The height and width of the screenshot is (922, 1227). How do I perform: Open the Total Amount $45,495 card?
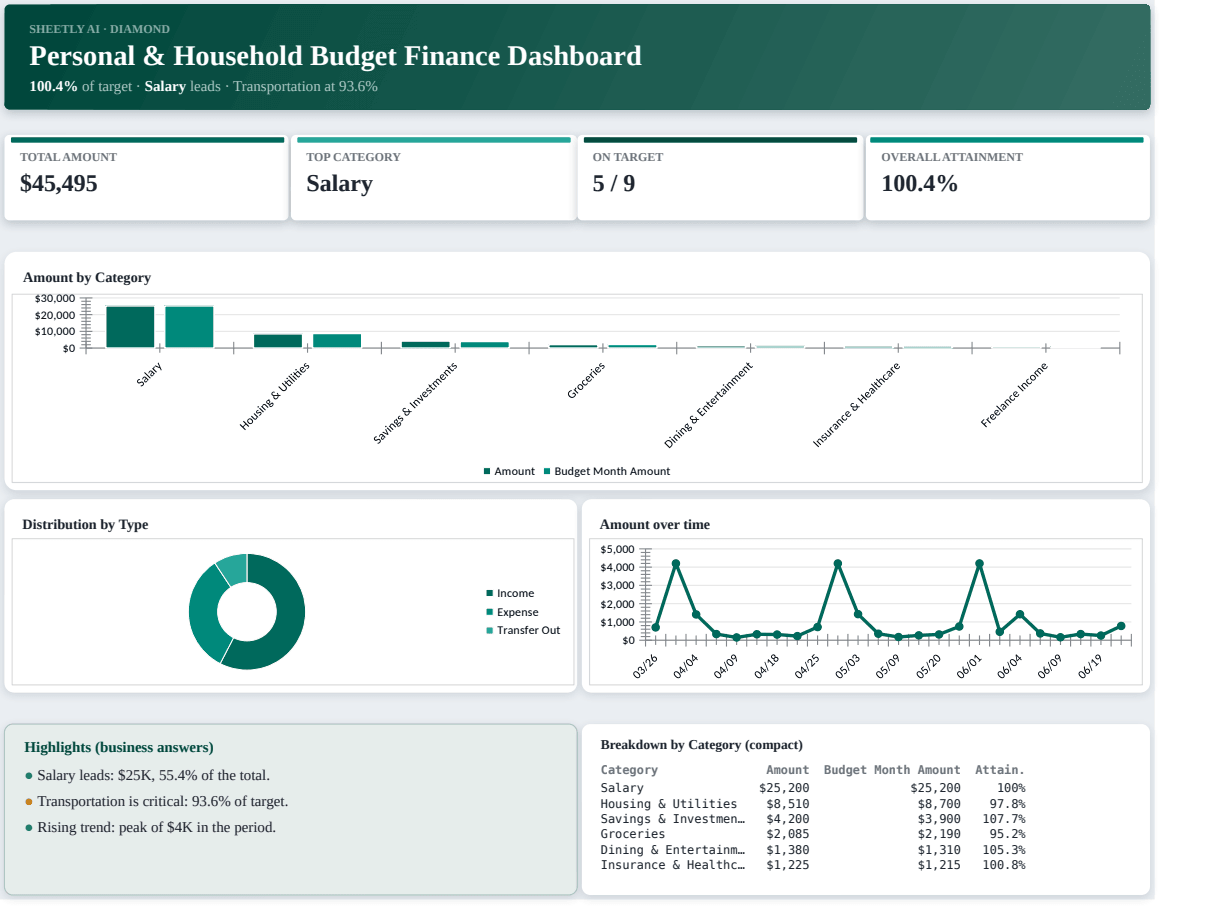[x=146, y=178]
